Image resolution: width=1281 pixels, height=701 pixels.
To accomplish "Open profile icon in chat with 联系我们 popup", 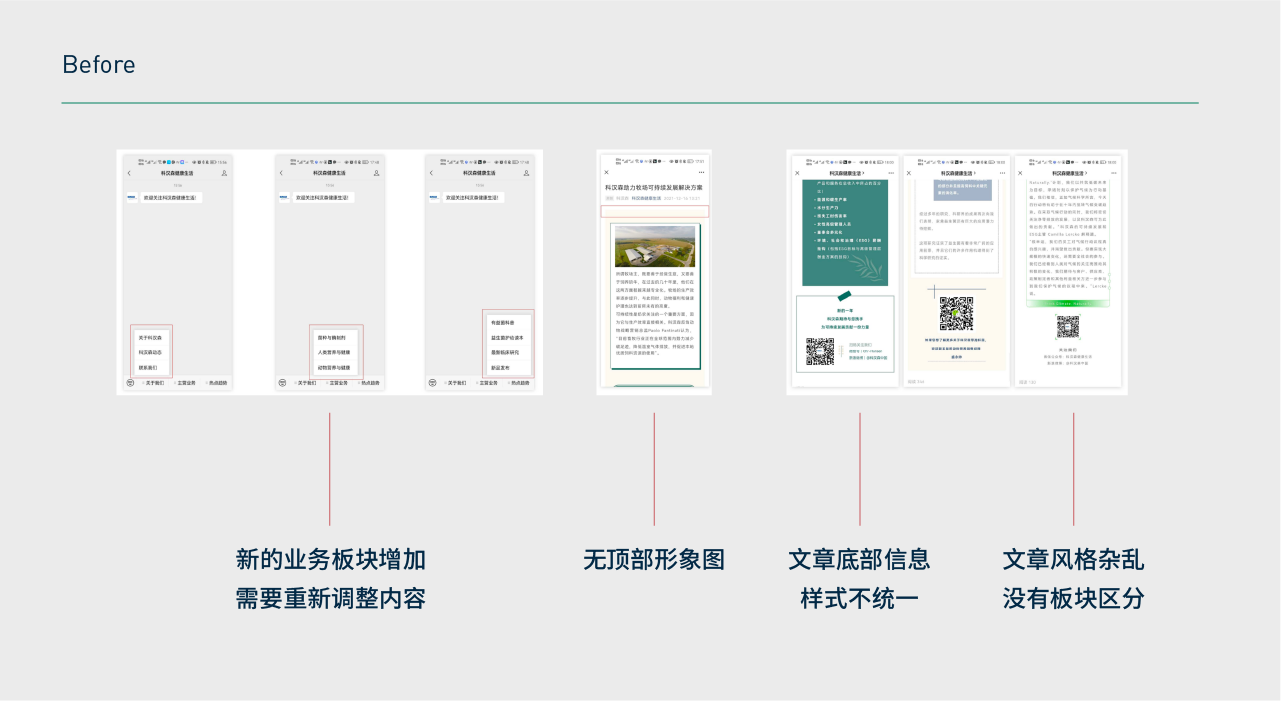I will [x=224, y=173].
